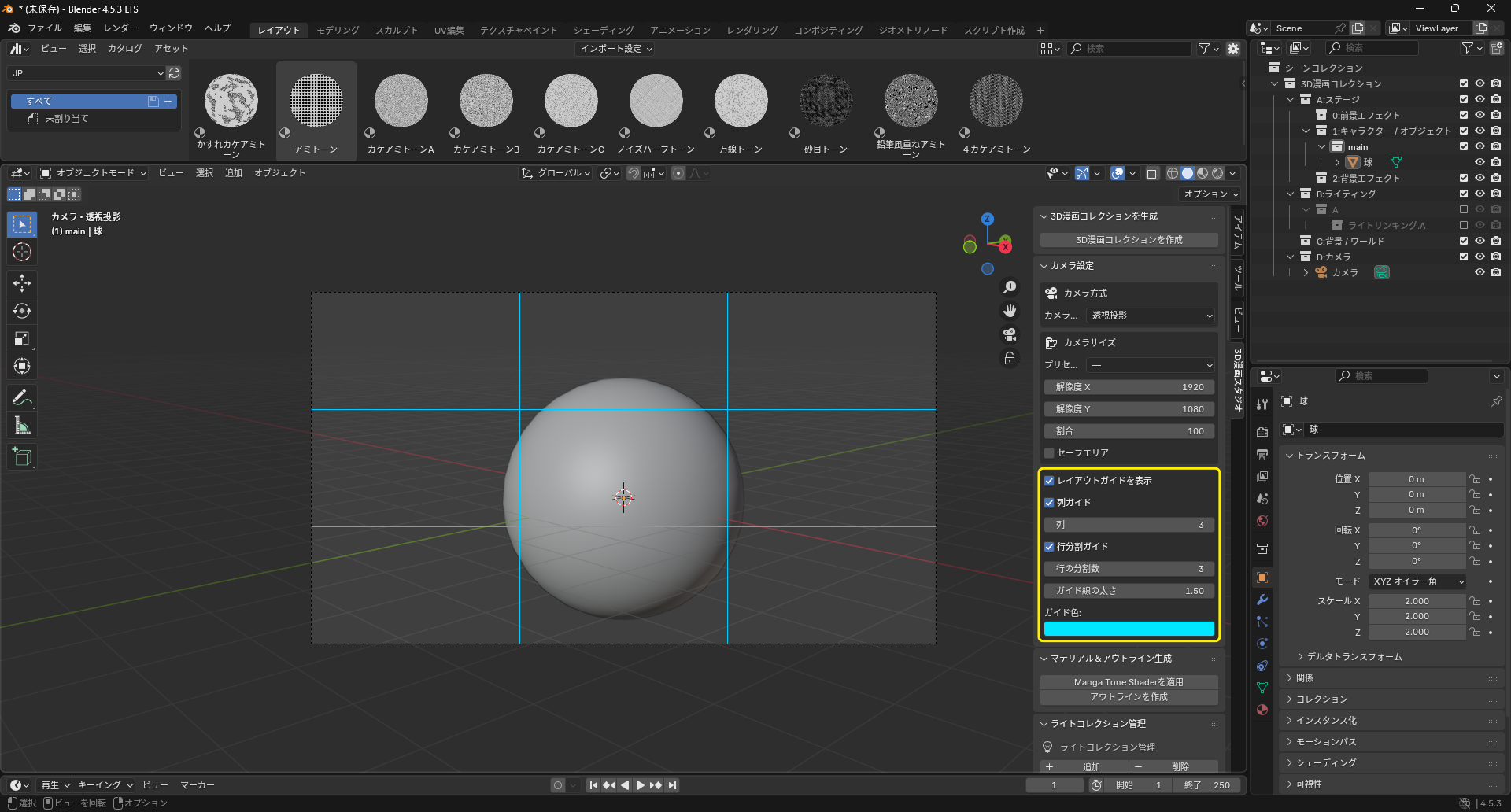
Task: Toggle camera view with camera icon
Action: click(1010, 334)
